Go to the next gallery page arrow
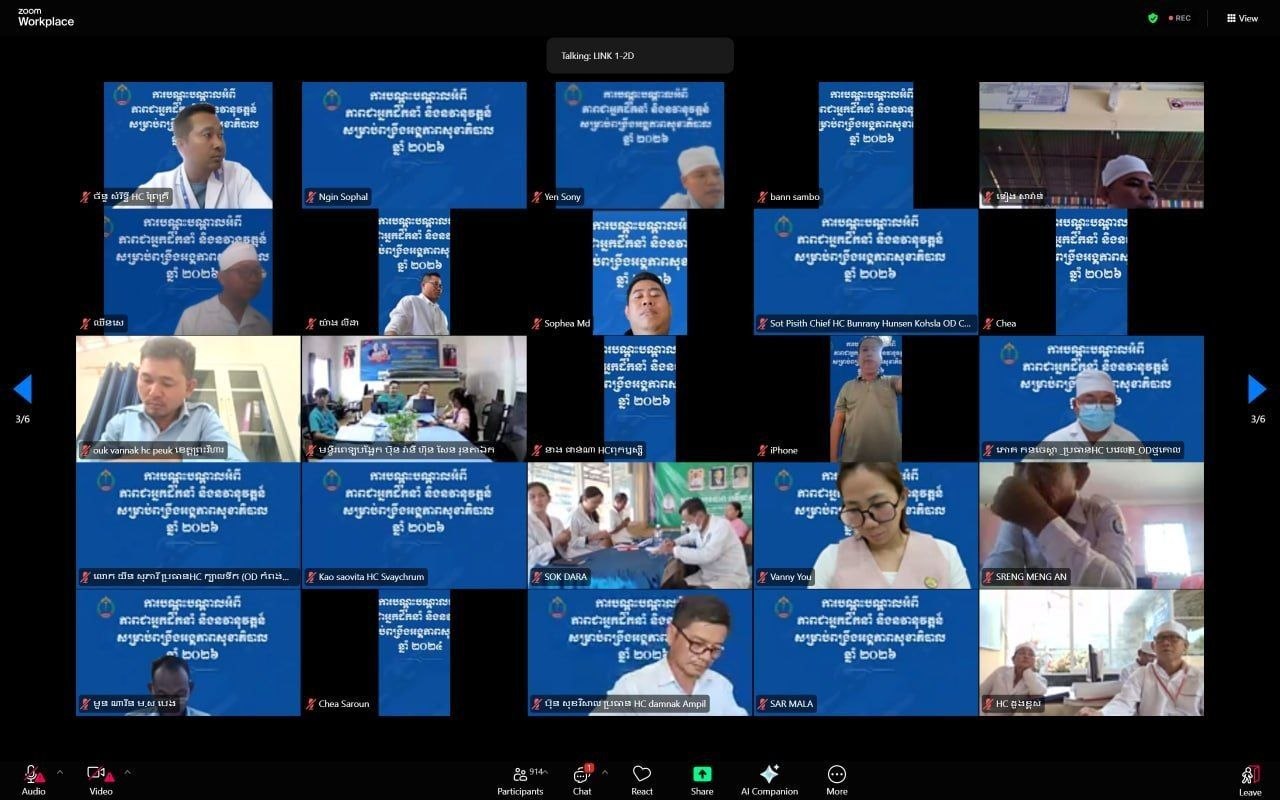This screenshot has height=800, width=1280. pos(1257,389)
